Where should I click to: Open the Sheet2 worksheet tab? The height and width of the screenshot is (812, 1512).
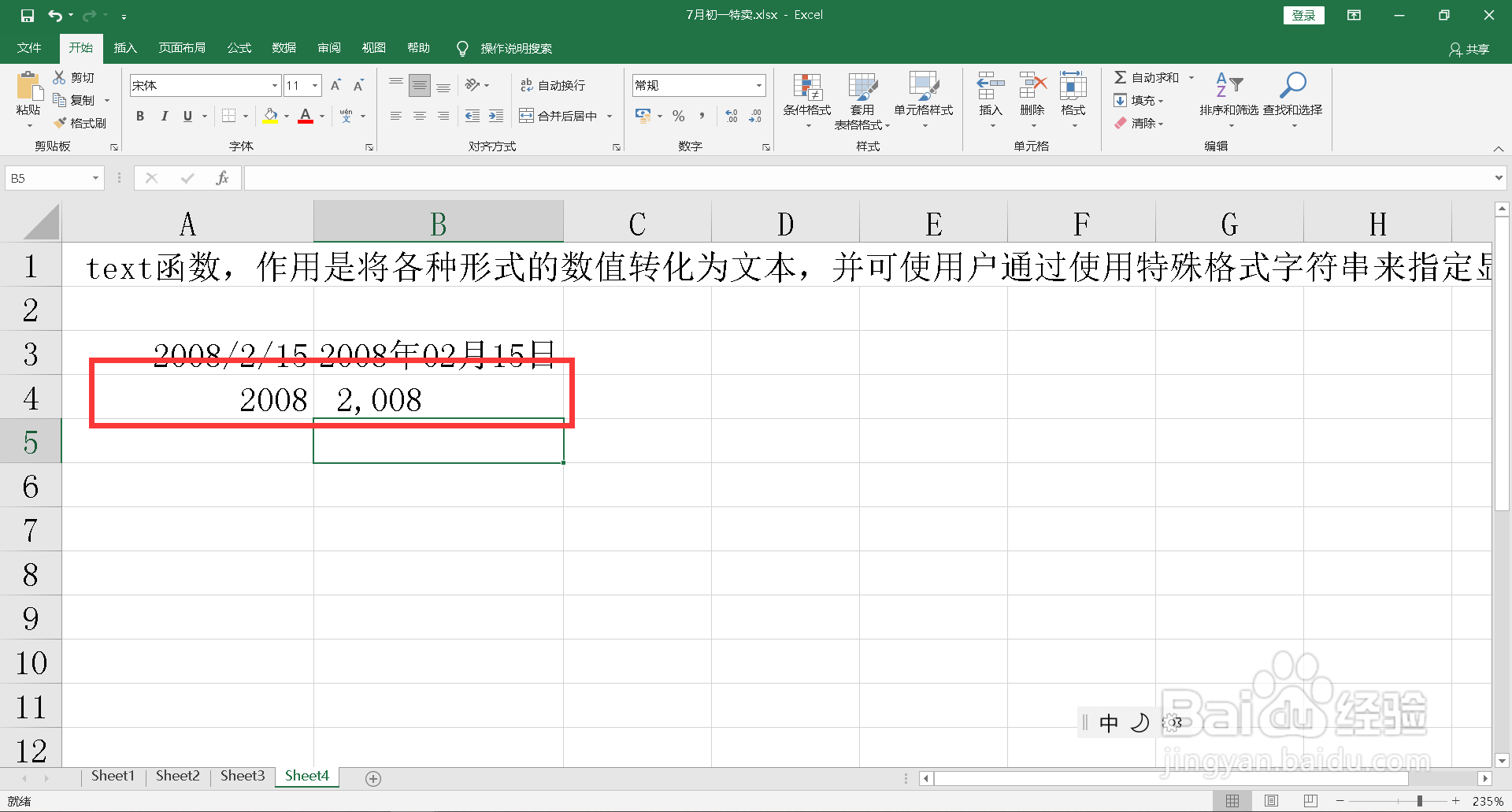click(177, 776)
